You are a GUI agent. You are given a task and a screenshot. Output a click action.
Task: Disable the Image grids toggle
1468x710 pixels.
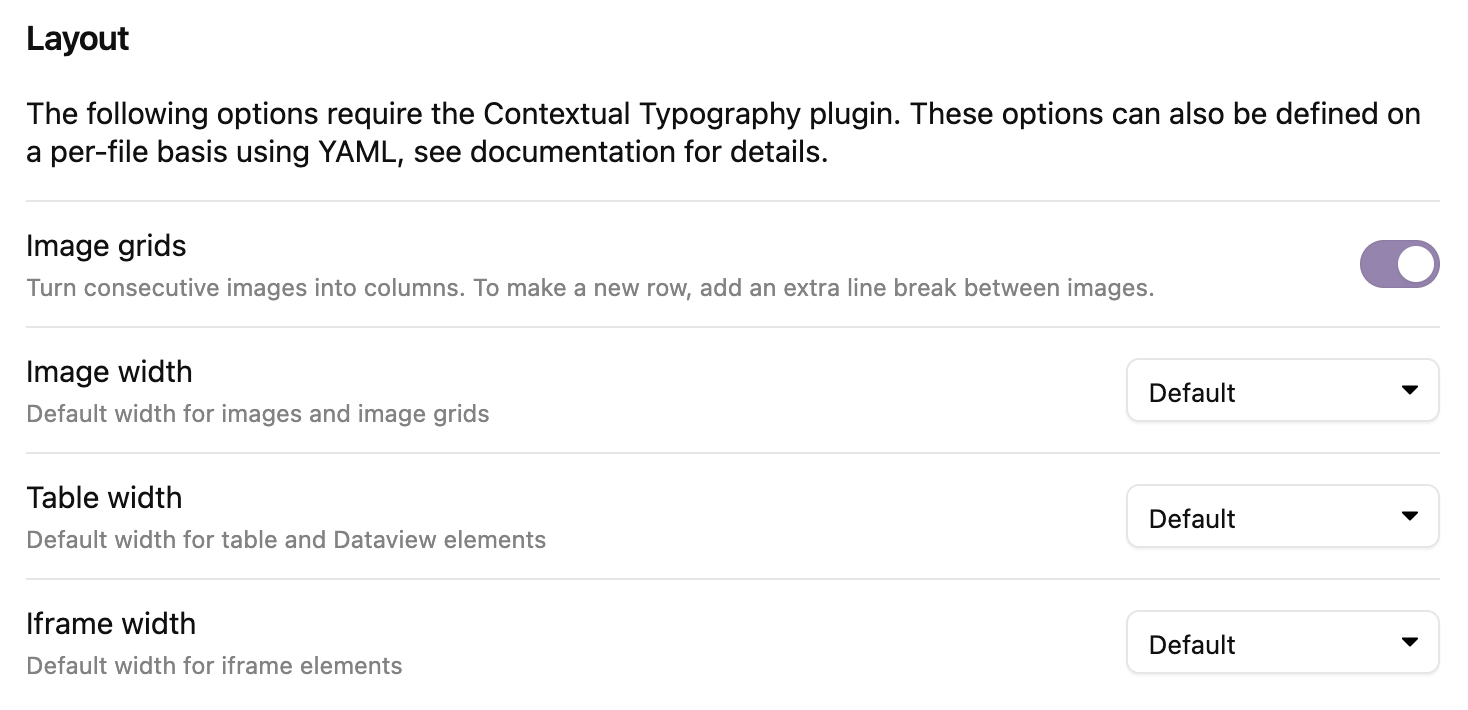(1399, 264)
